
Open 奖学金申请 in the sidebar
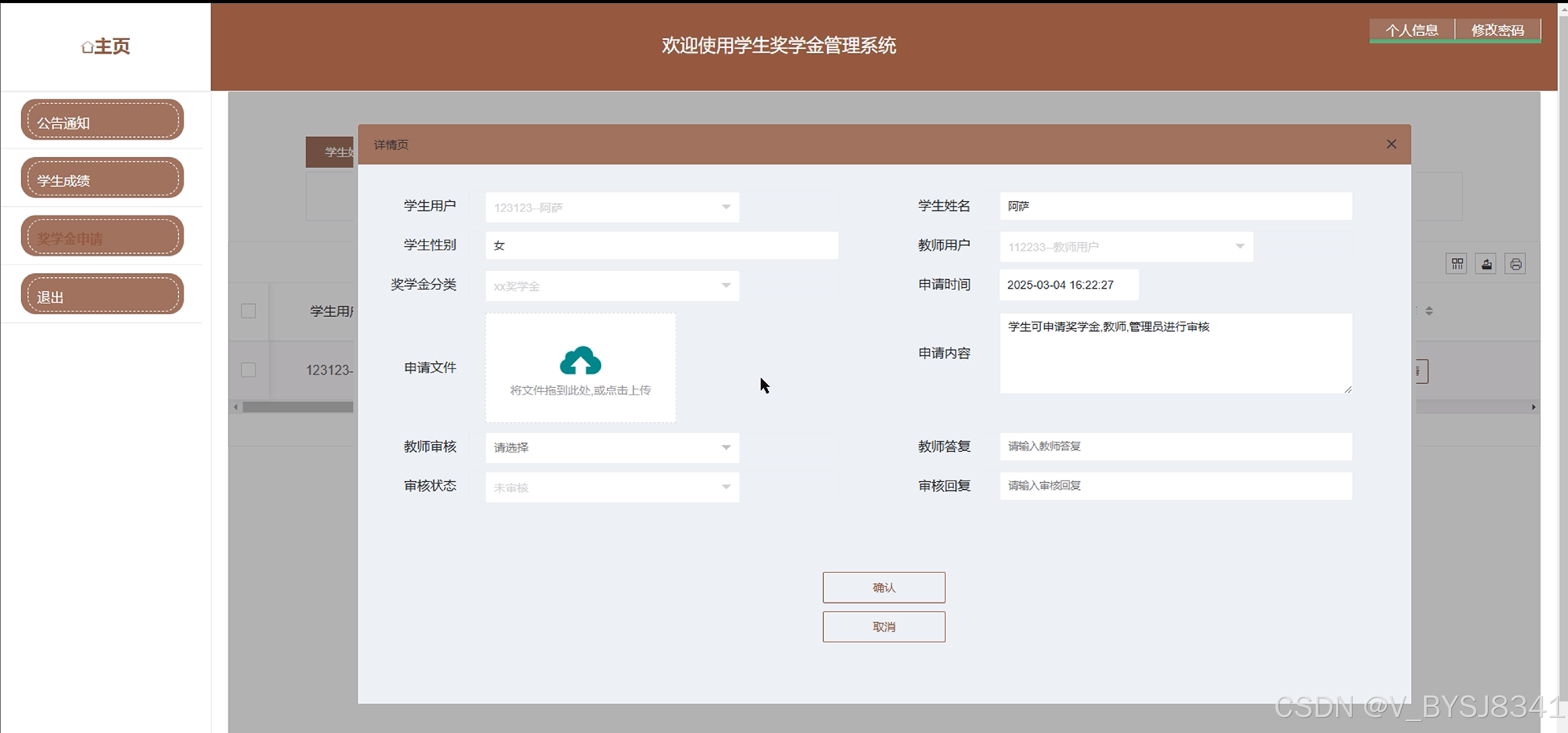(102, 235)
